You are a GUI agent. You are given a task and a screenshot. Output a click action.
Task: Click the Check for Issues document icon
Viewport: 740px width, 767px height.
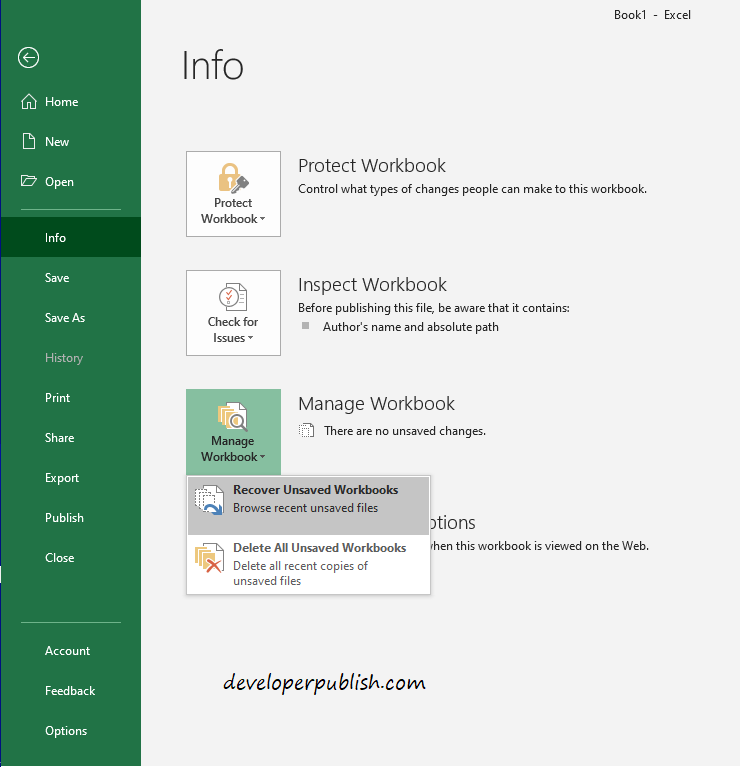[x=233, y=297]
